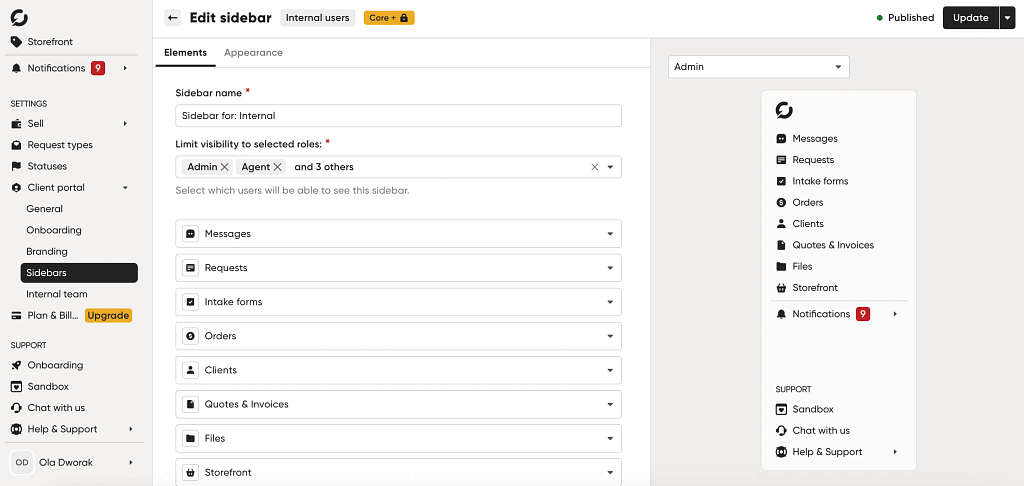Click Orders in the sidebar preview

click(808, 202)
